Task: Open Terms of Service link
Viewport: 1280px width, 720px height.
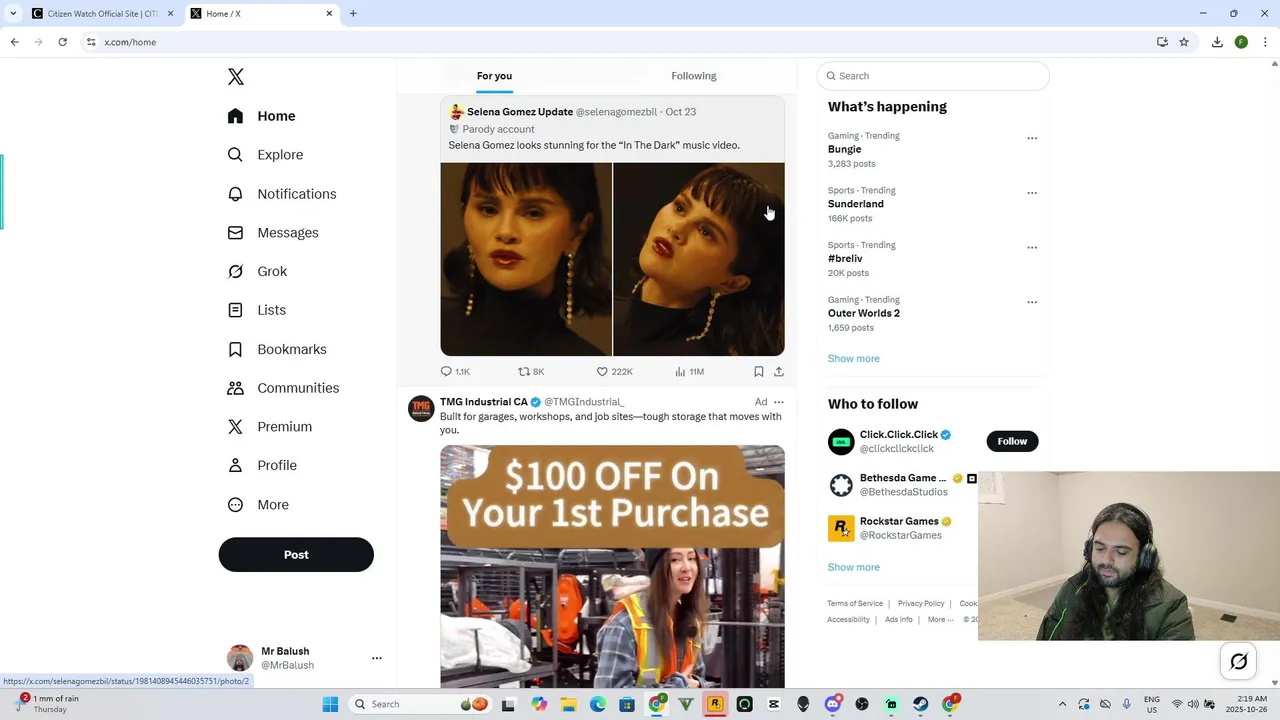Action: tap(855, 604)
